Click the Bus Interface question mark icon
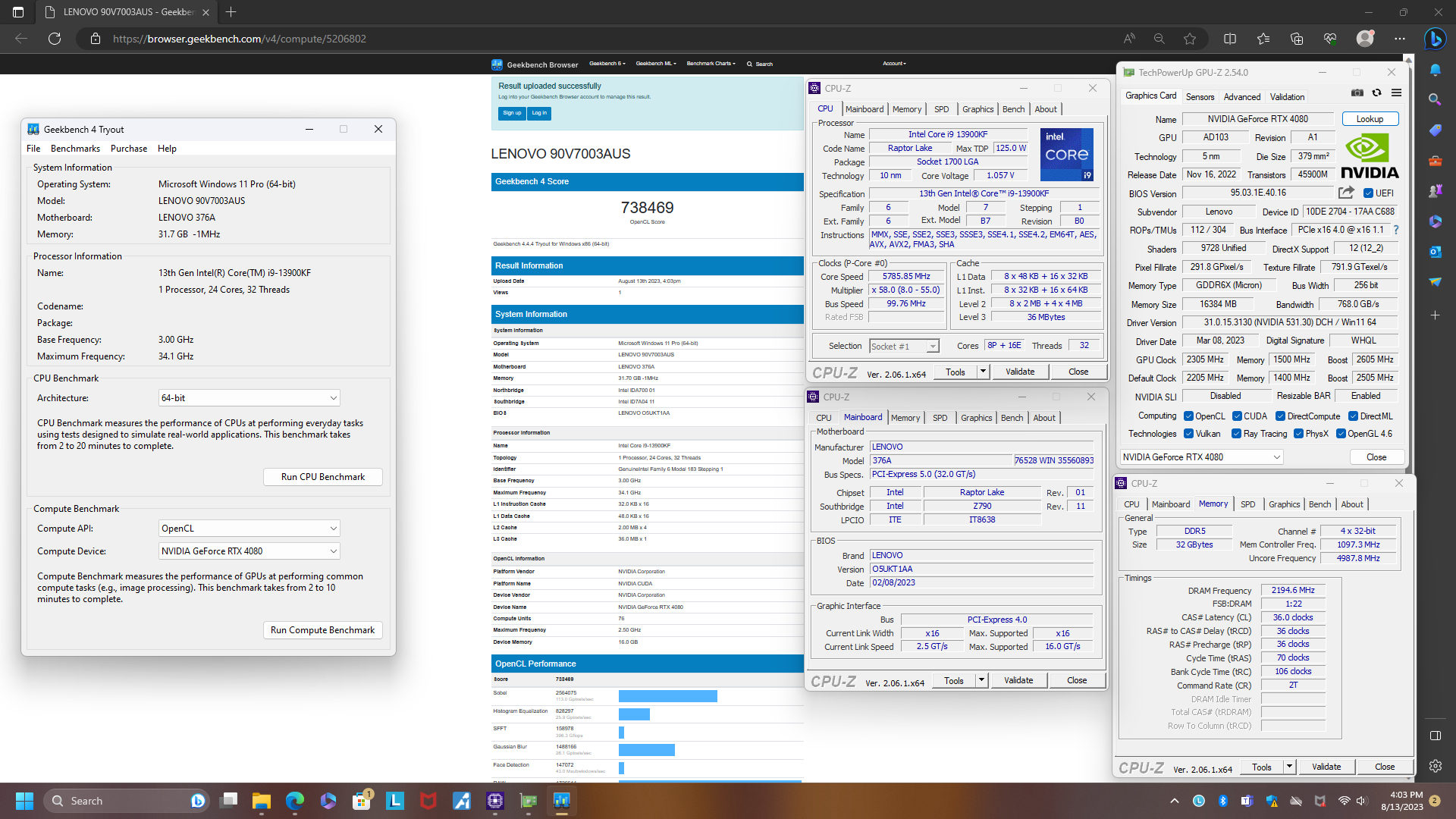Image resolution: width=1456 pixels, height=819 pixels. tap(1396, 230)
